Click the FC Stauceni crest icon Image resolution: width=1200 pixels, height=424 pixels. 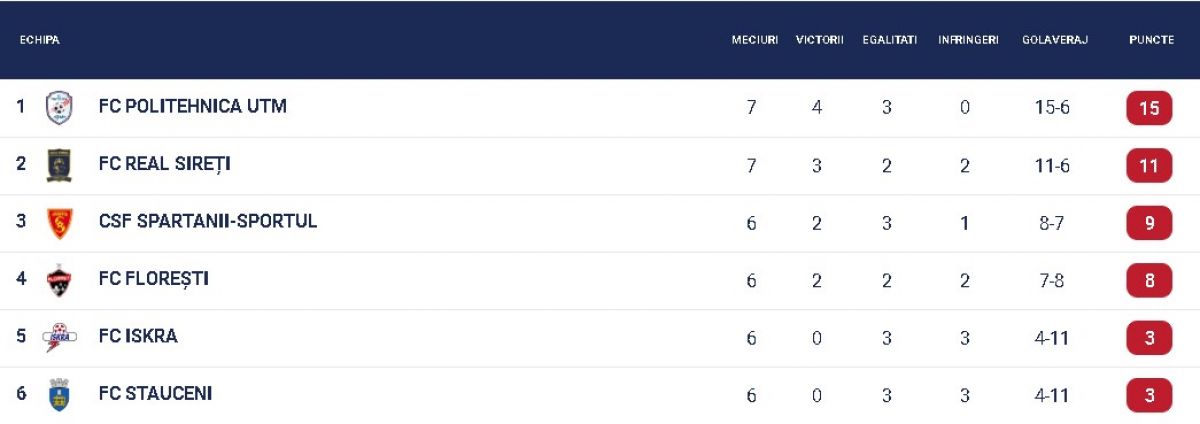[59, 395]
